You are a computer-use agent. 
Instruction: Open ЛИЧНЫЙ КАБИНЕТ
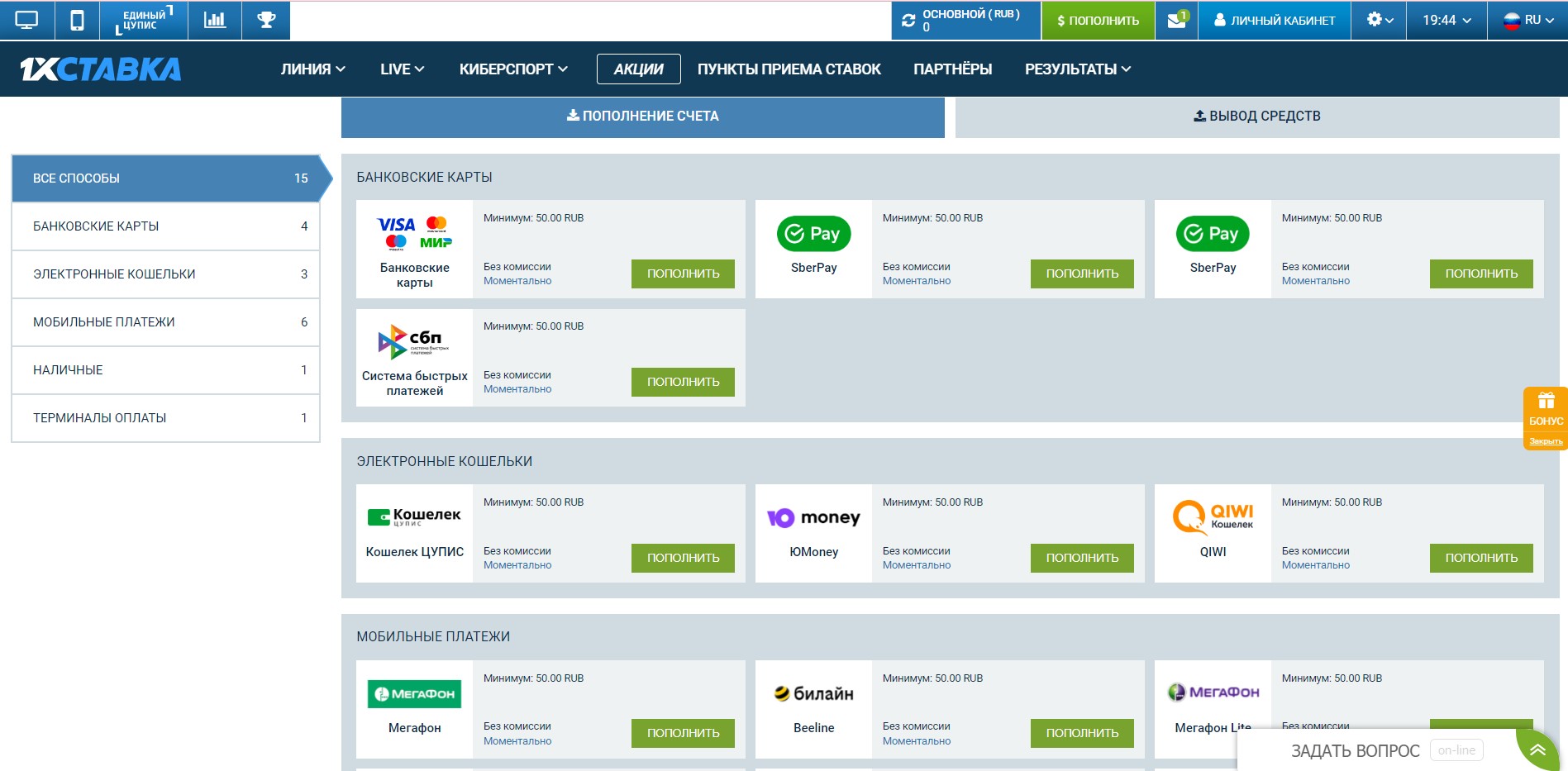click(x=1275, y=20)
